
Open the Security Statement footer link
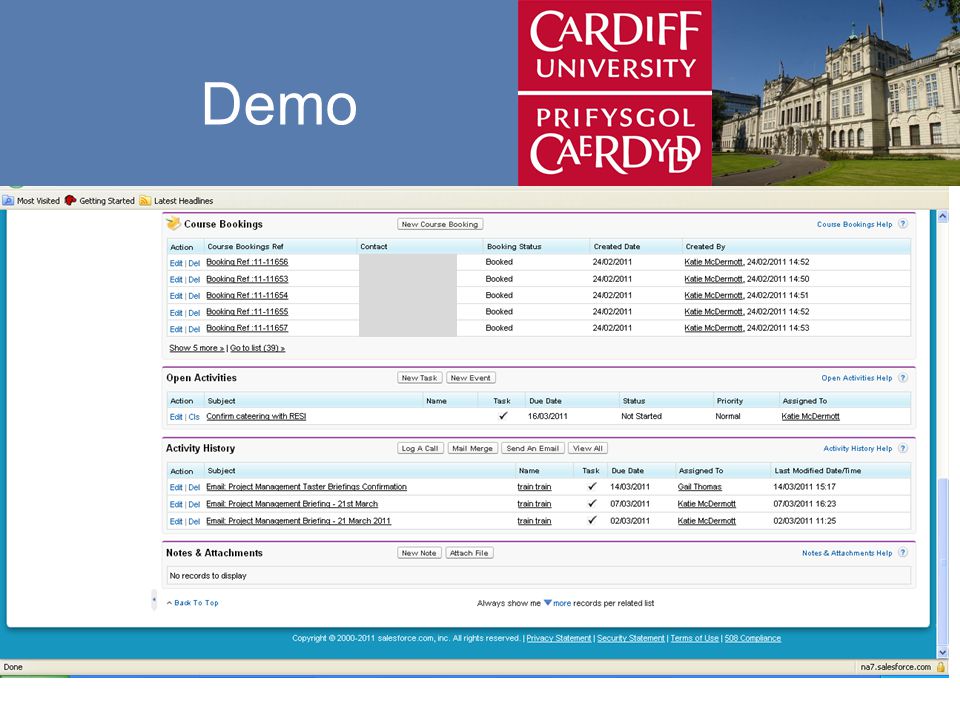click(631, 638)
